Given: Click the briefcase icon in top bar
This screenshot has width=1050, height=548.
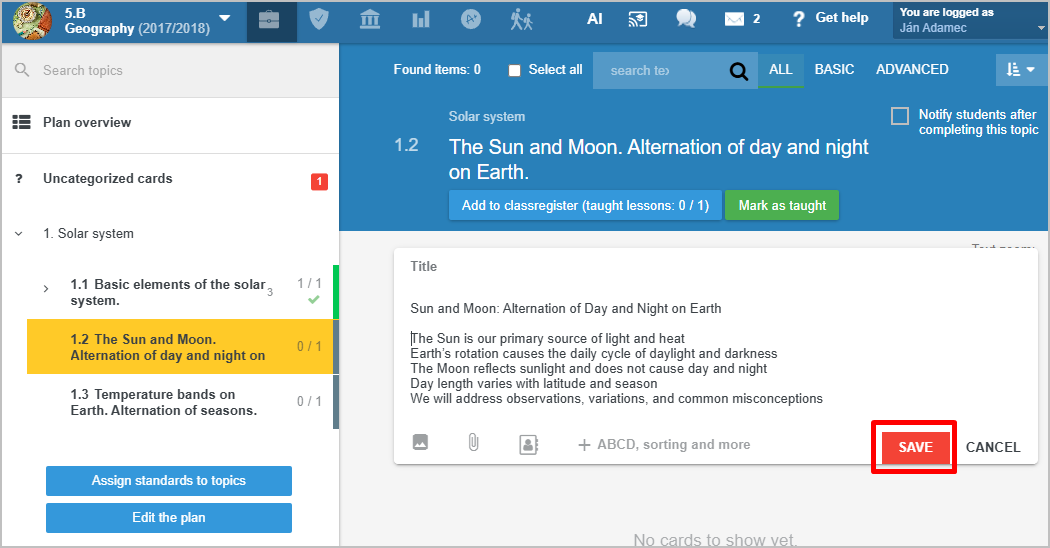Looking at the screenshot, I should point(269,20).
